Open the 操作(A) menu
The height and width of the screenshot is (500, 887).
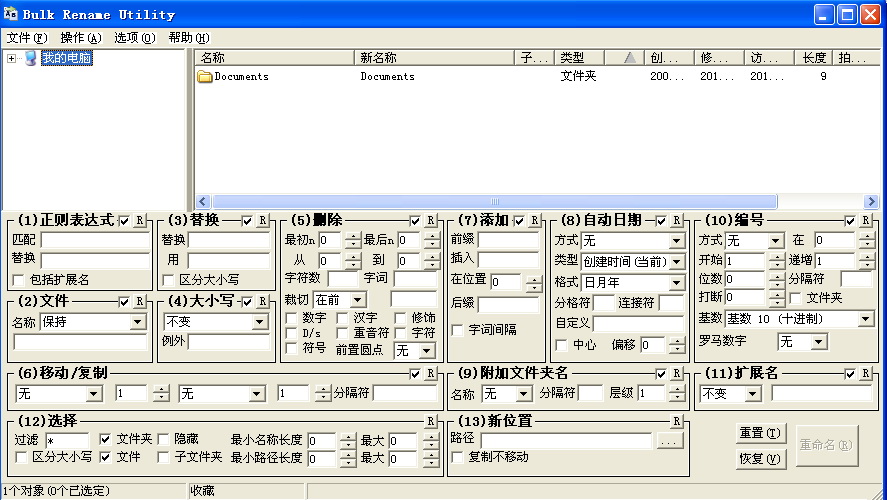pyautogui.click(x=81, y=38)
